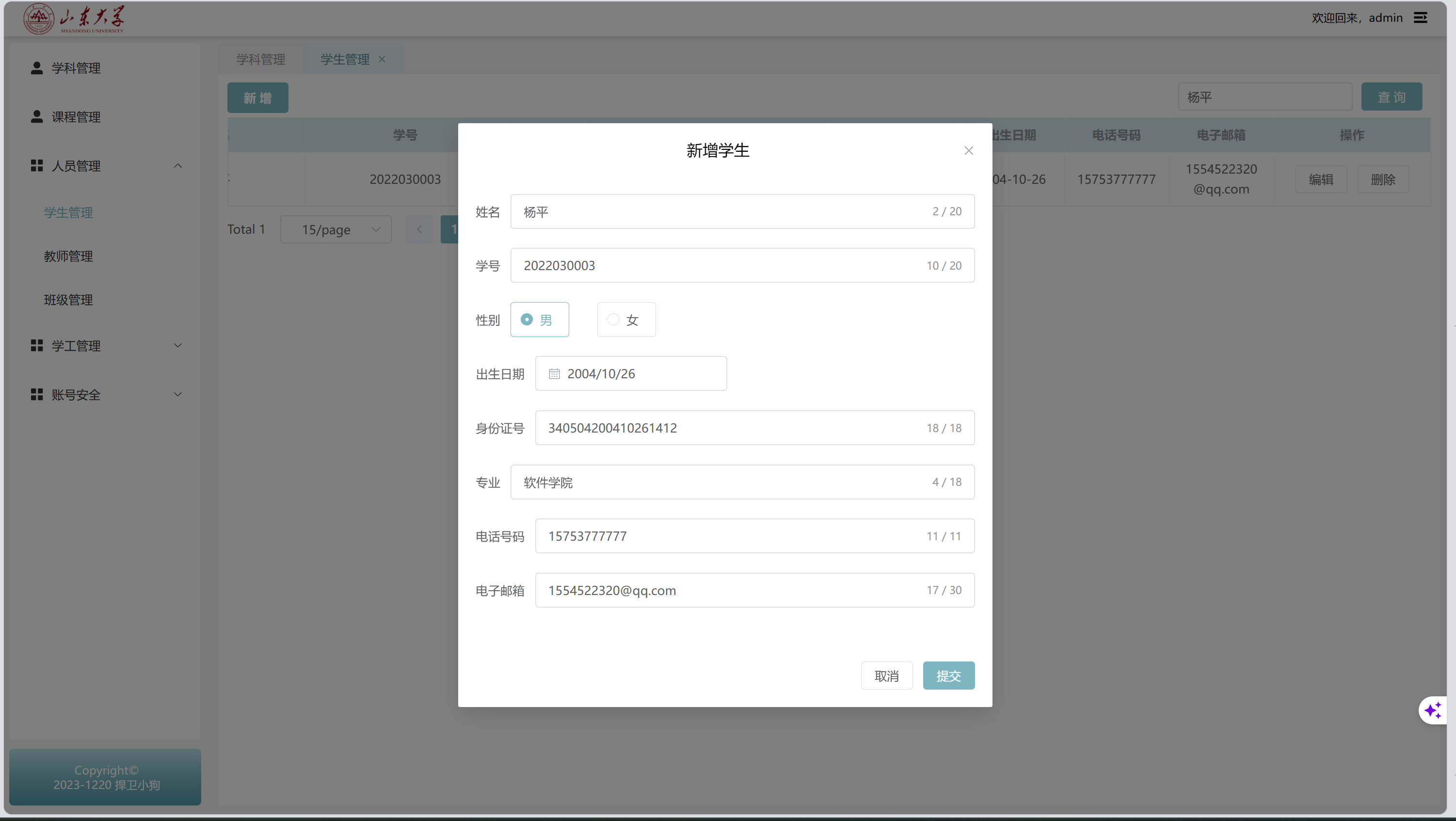The width and height of the screenshot is (1456, 821).
Task: Click the person icon next to 课程管理
Action: (37, 116)
